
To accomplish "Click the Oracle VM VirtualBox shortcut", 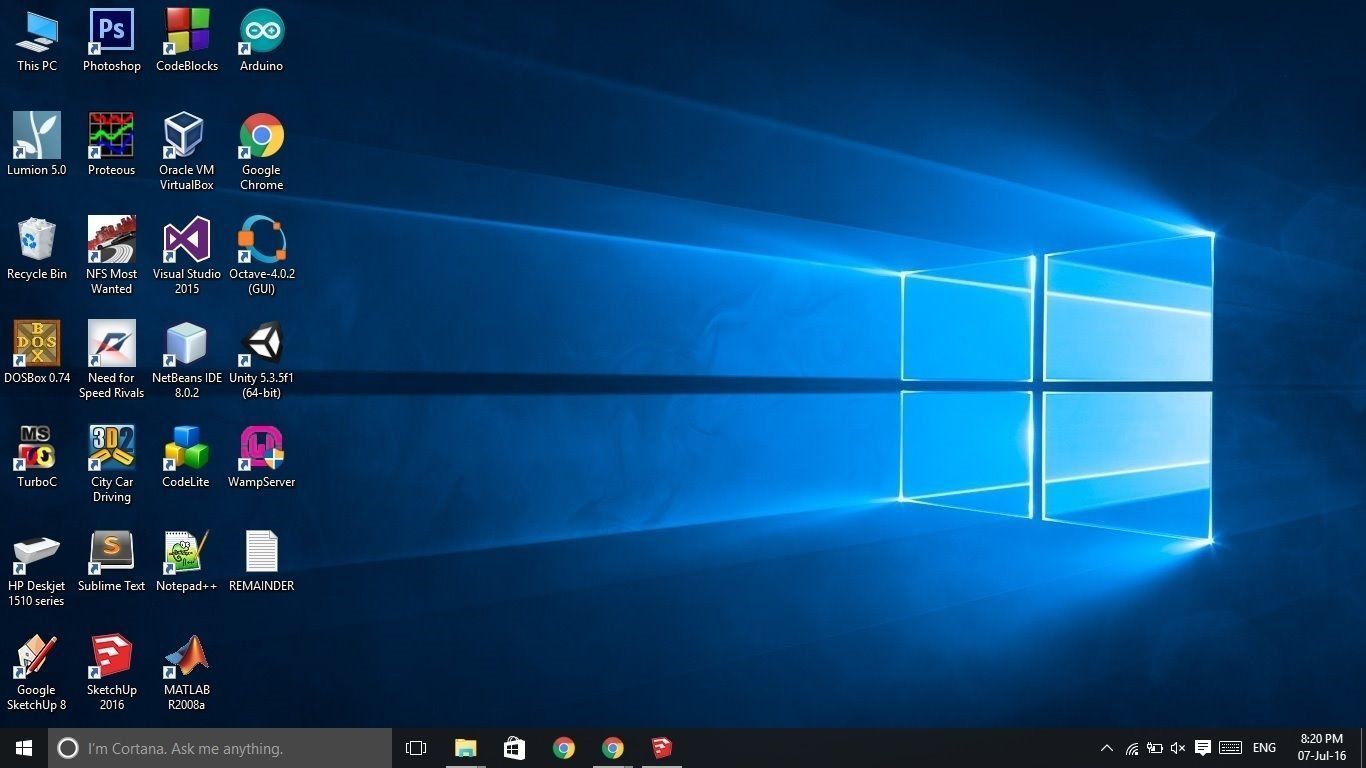I will point(186,151).
